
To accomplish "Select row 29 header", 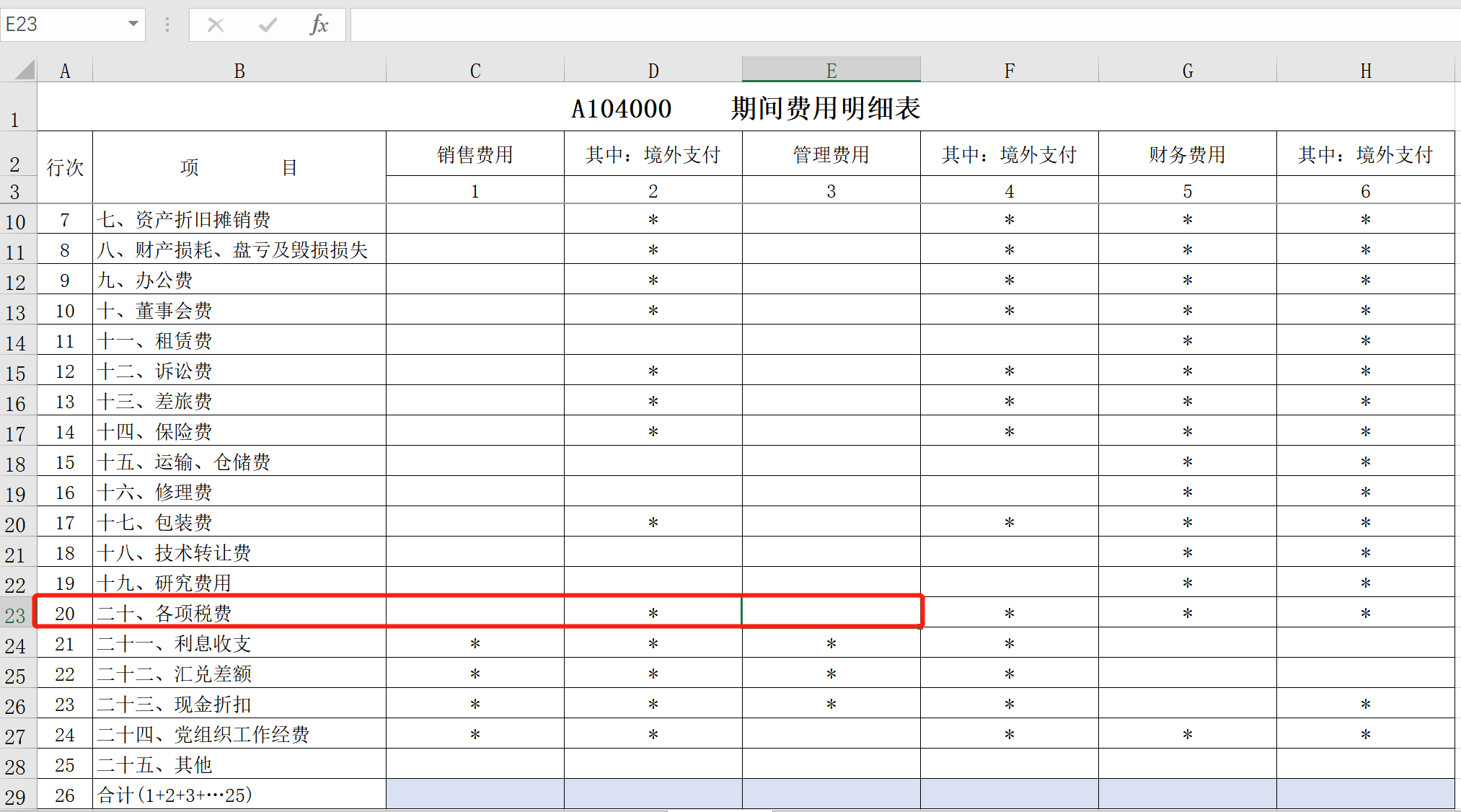I will [x=16, y=797].
